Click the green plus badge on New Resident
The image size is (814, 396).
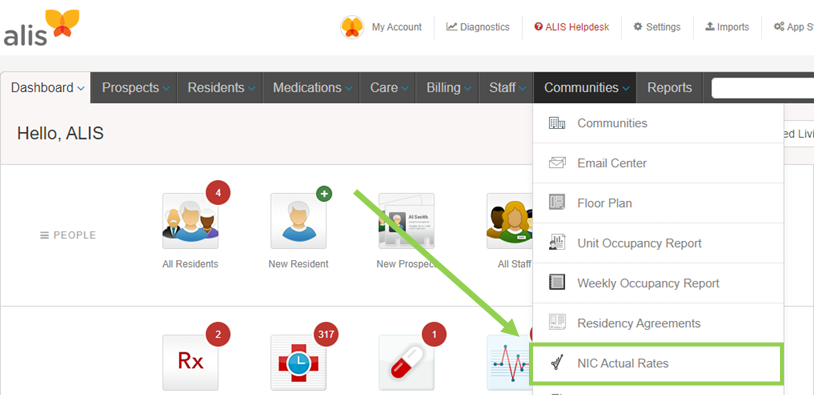tap(324, 194)
